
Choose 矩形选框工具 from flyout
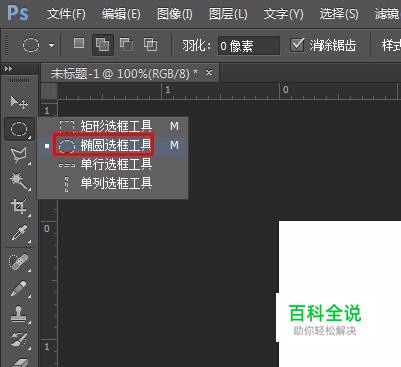coord(113,126)
